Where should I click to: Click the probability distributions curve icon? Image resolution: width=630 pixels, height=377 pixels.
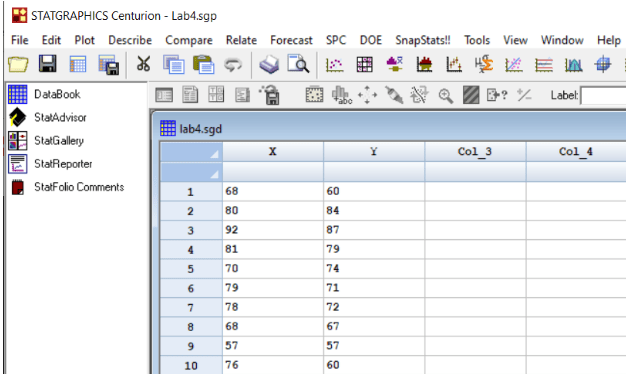[x=573, y=64]
